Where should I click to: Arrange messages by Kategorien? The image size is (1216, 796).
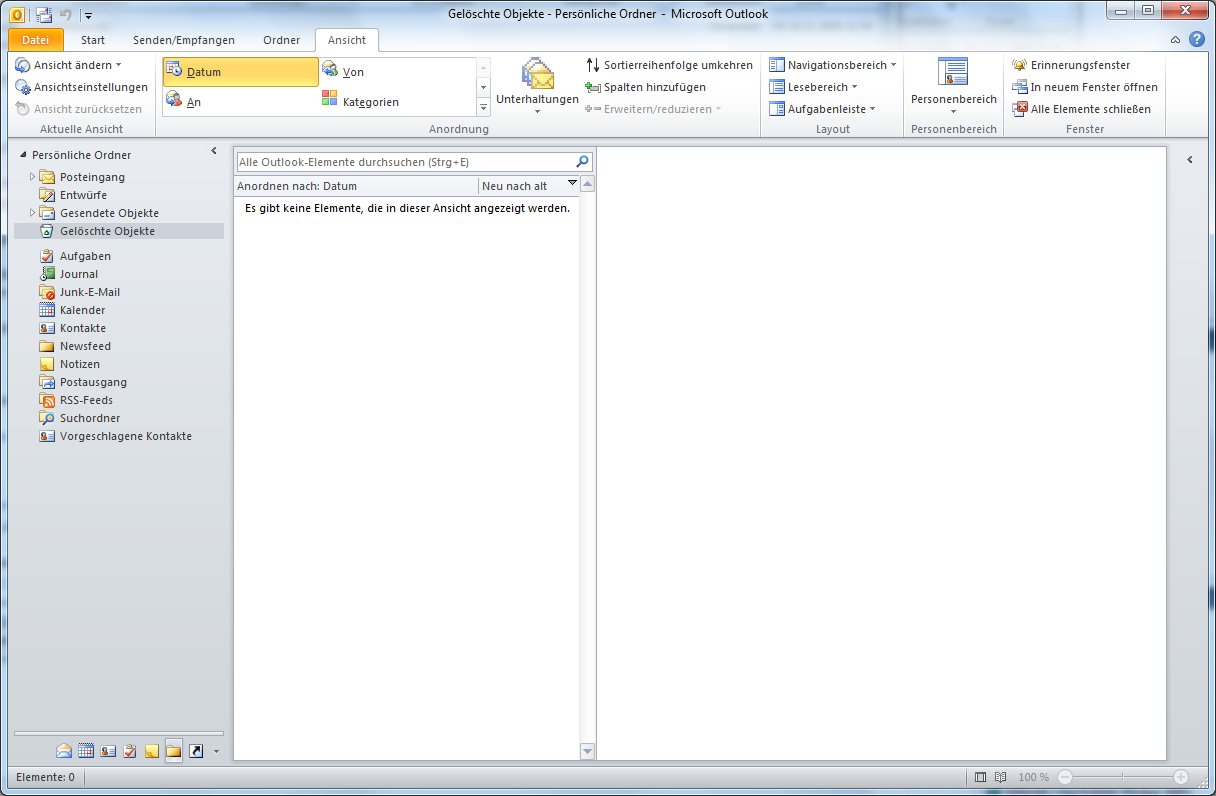396,101
